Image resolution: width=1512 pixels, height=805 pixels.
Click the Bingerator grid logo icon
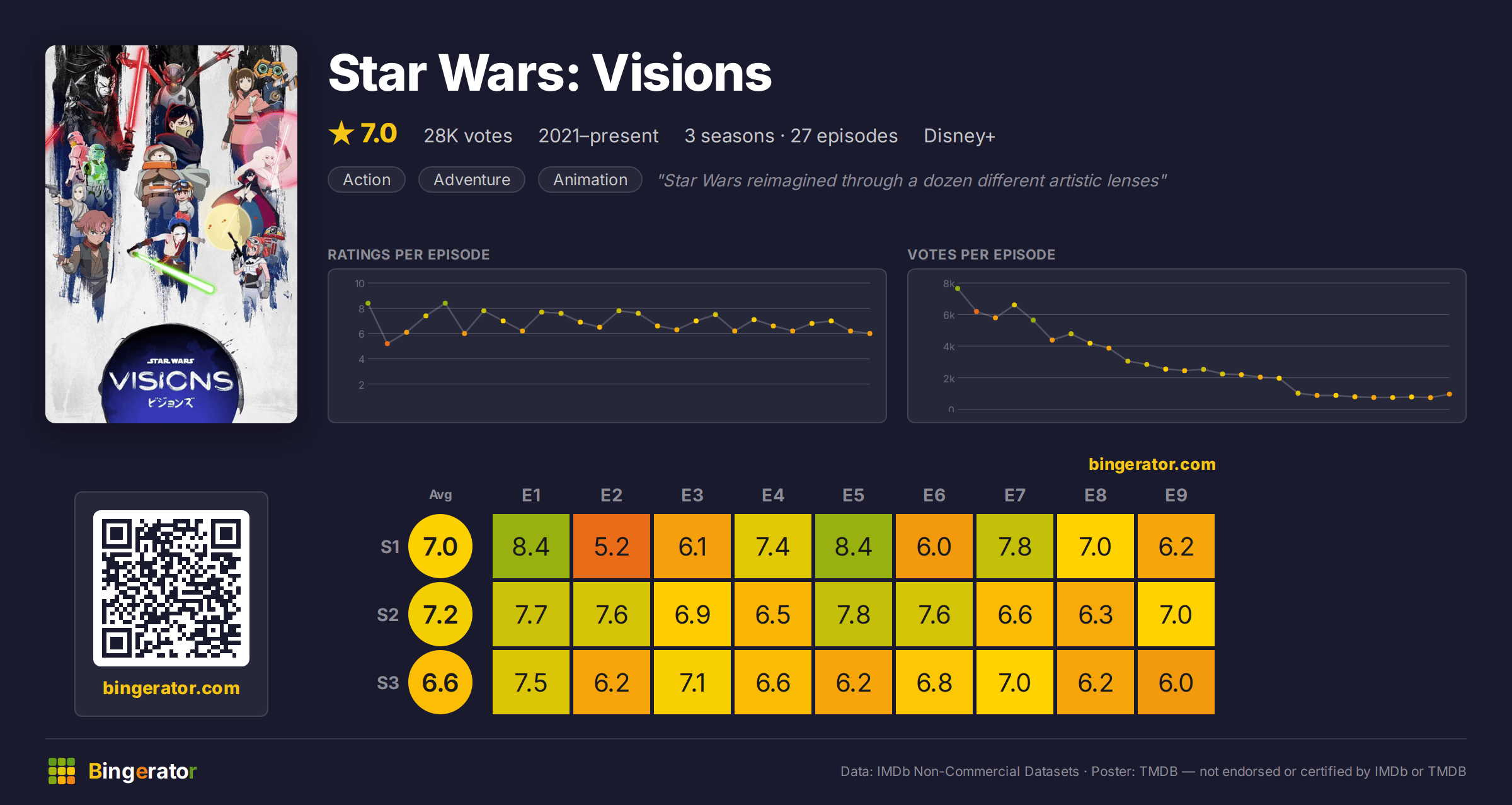click(62, 771)
